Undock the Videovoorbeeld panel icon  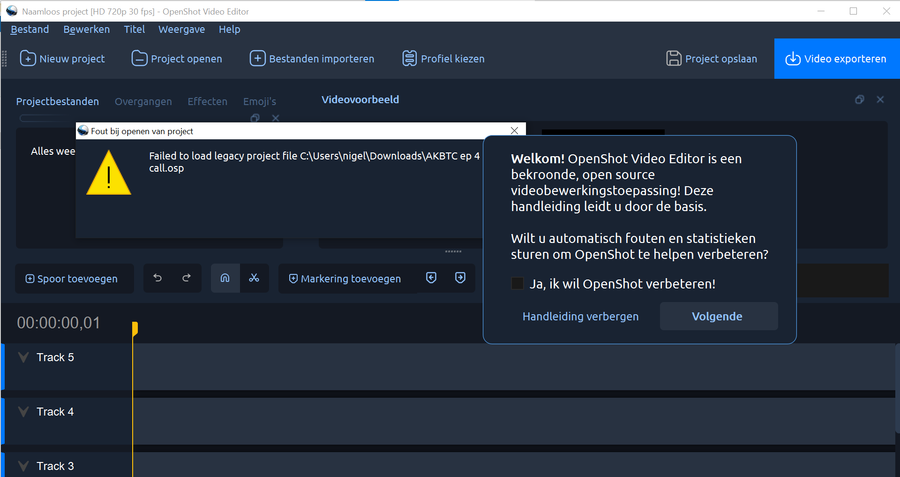859,99
